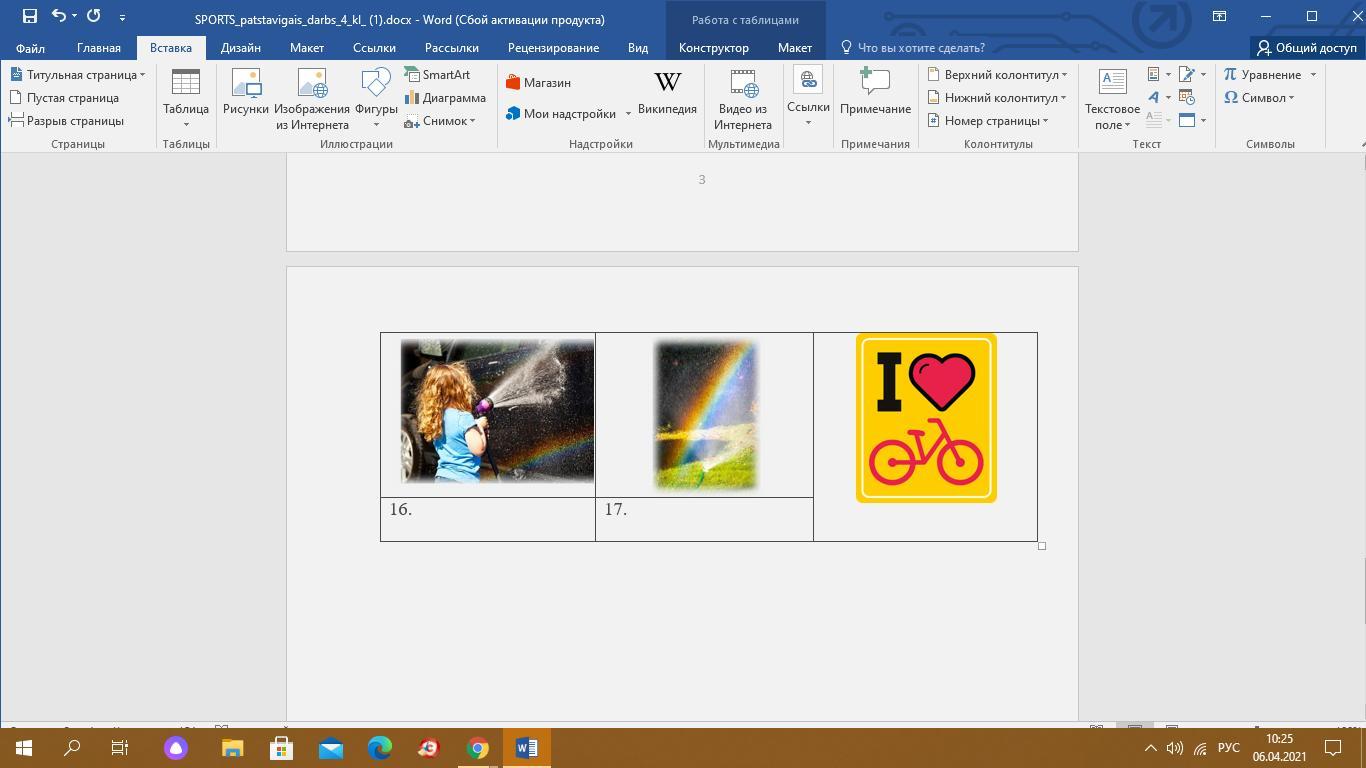Select the I love bicycle picture

(x=926, y=418)
